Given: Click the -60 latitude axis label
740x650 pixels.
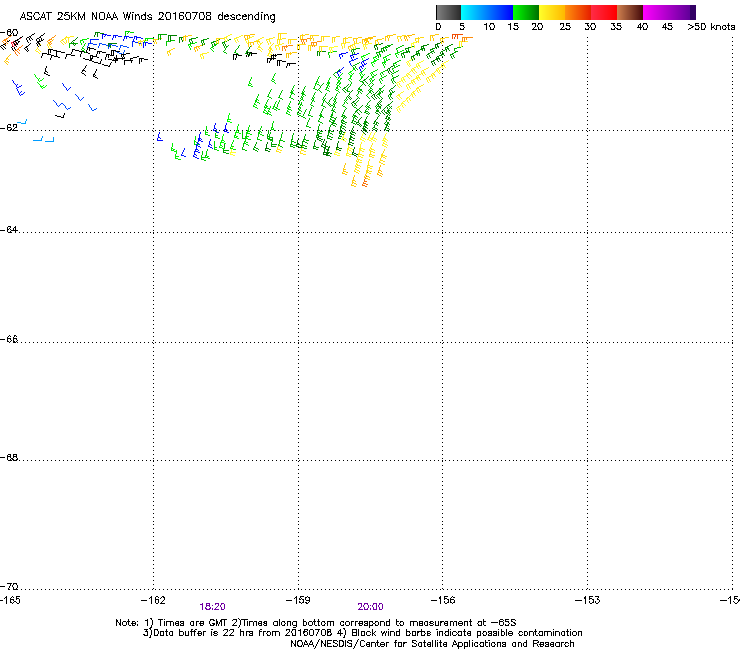Looking at the screenshot, I should point(9,33).
